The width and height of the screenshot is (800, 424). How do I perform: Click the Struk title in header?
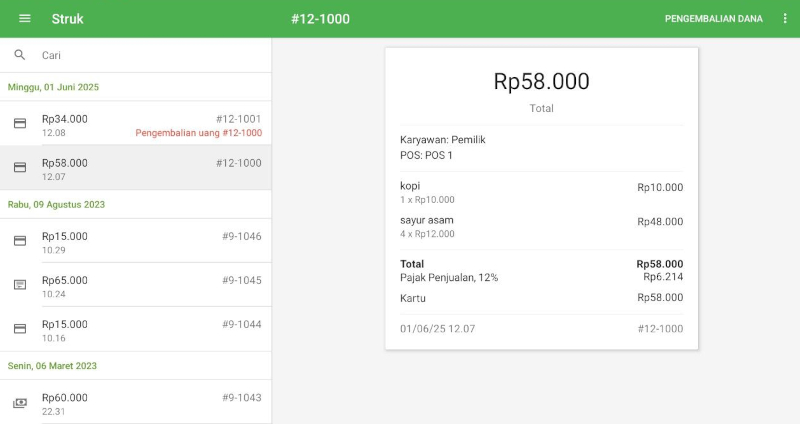pyautogui.click(x=68, y=19)
